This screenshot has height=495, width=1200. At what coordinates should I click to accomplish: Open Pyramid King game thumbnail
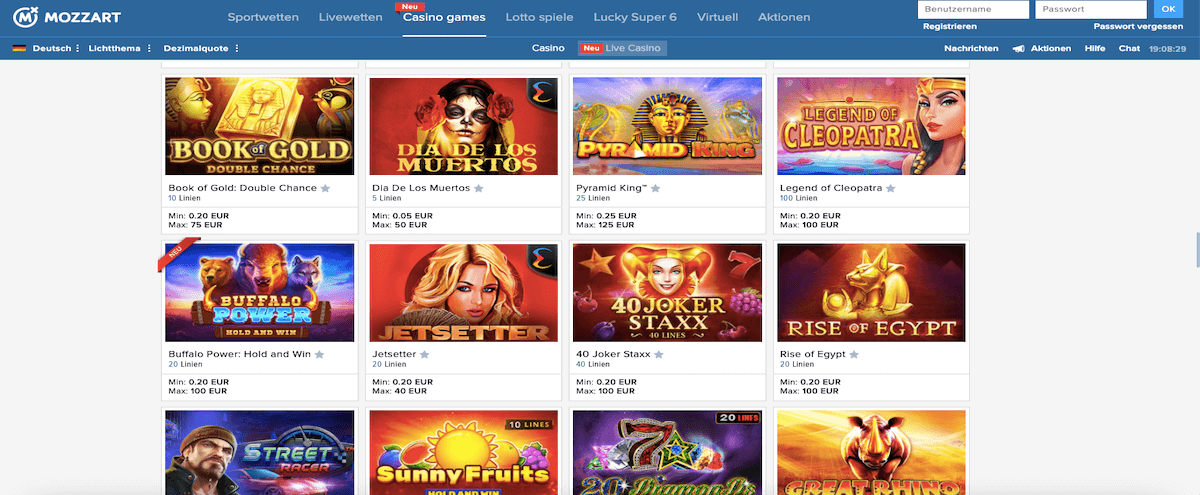(667, 127)
